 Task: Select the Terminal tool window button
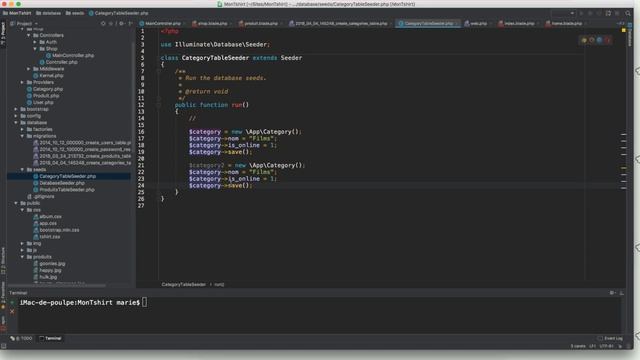pos(51,338)
